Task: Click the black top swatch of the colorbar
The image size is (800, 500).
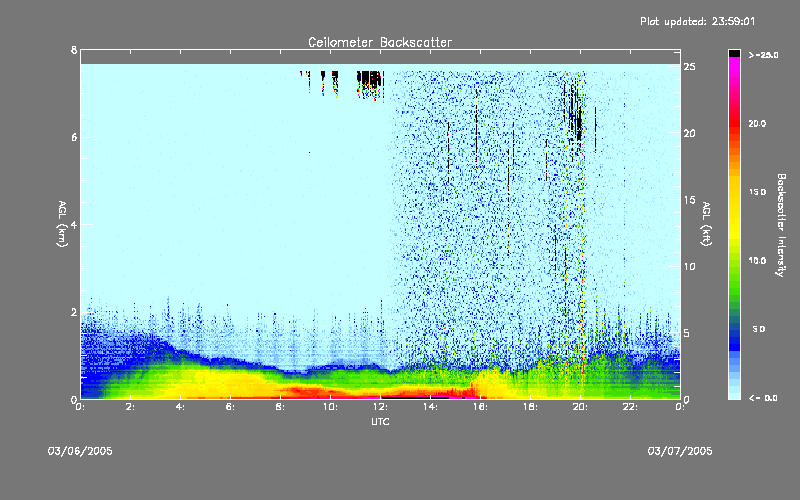Action: click(x=734, y=53)
